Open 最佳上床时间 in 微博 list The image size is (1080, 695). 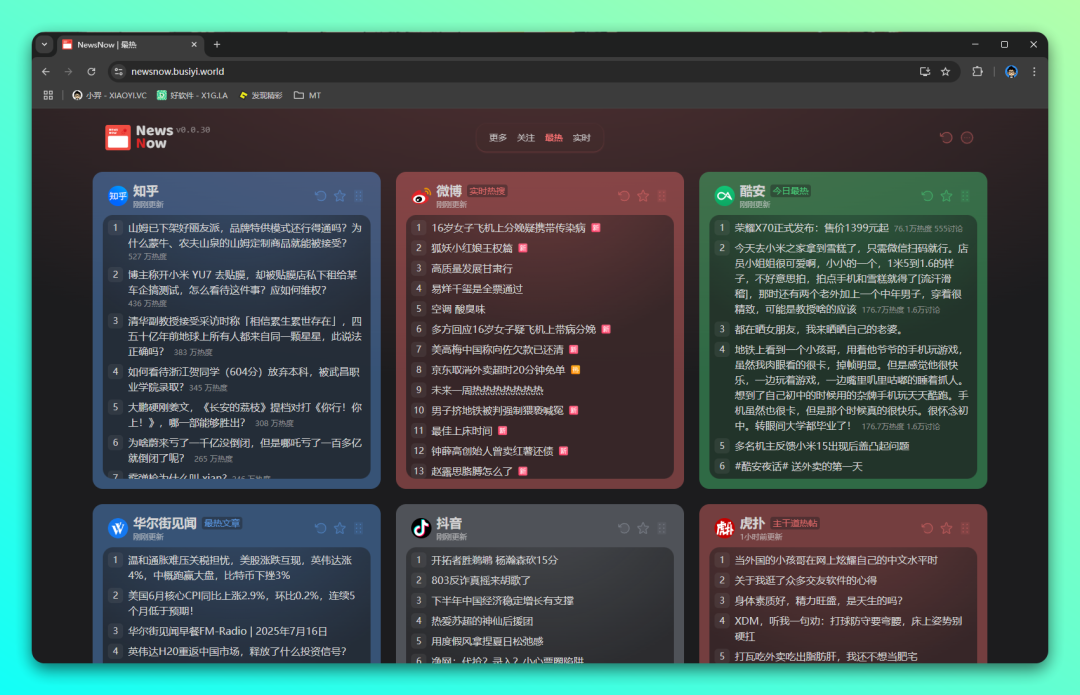461,431
